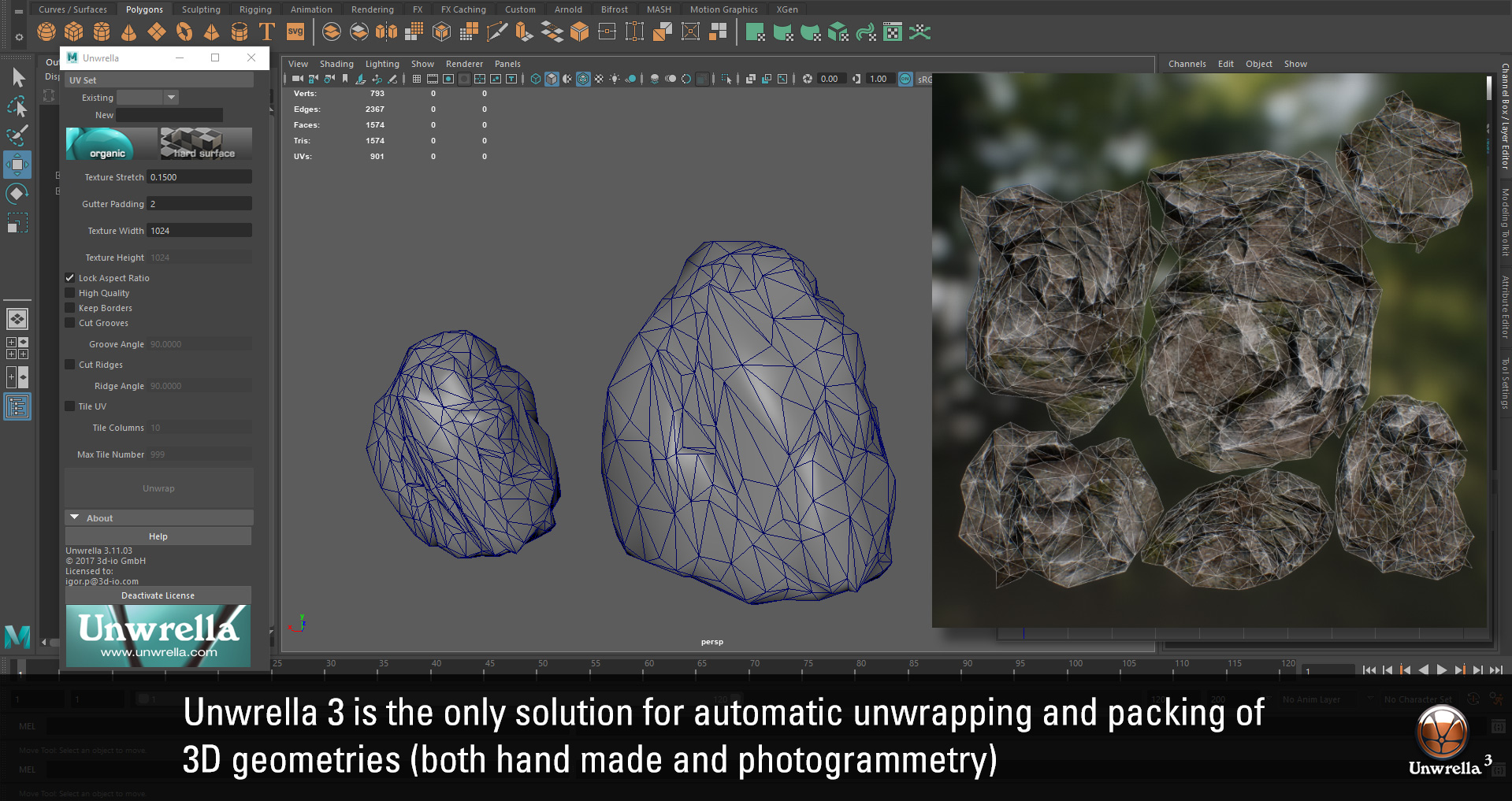Viewport: 1512px width, 801px height.
Task: Enable High Quality checkbox
Action: click(x=69, y=293)
